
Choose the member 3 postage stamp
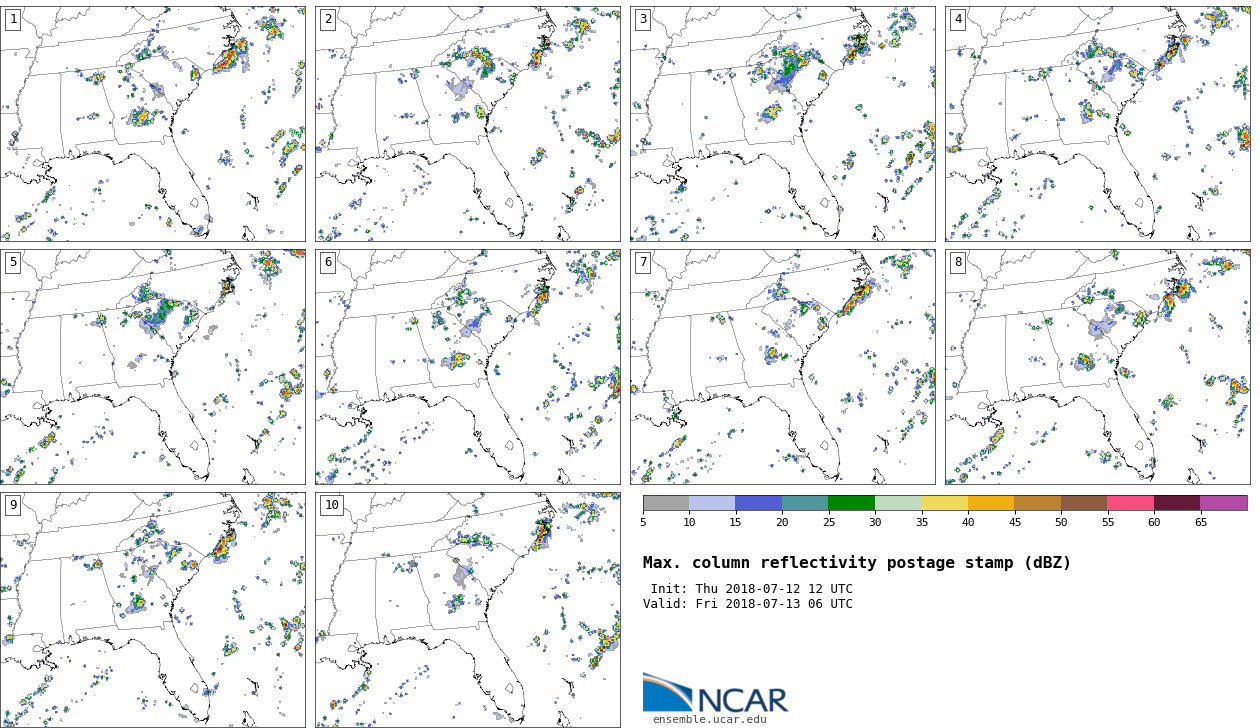coord(782,124)
